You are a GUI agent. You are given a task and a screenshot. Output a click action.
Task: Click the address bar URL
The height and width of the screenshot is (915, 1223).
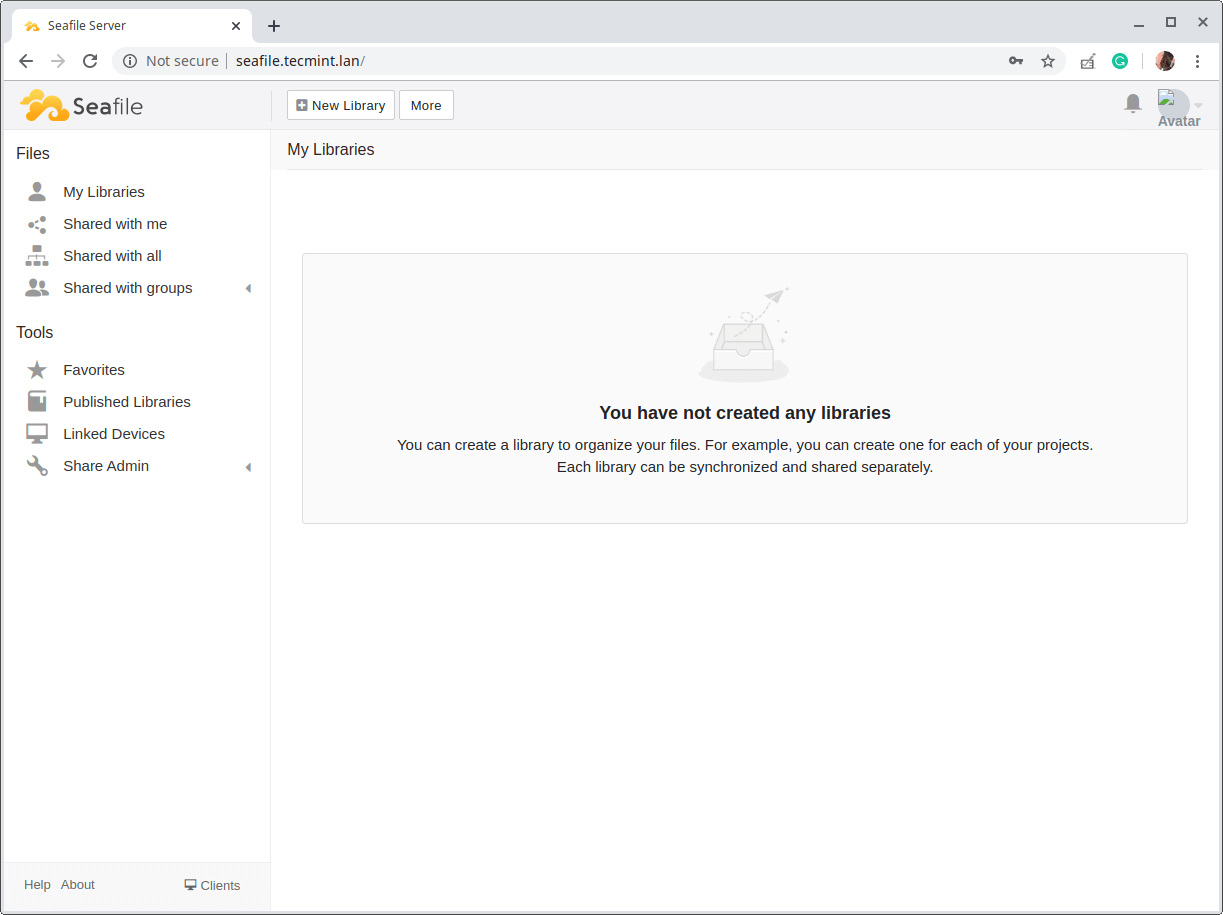[x=300, y=61]
